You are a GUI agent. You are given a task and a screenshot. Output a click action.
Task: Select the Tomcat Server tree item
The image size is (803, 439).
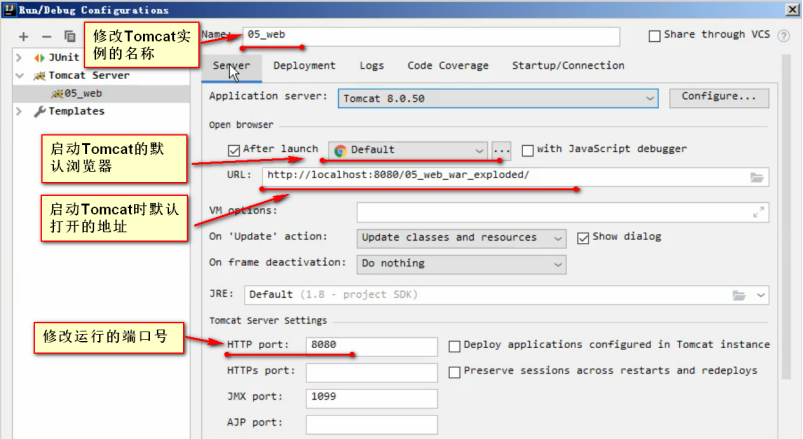(x=89, y=76)
